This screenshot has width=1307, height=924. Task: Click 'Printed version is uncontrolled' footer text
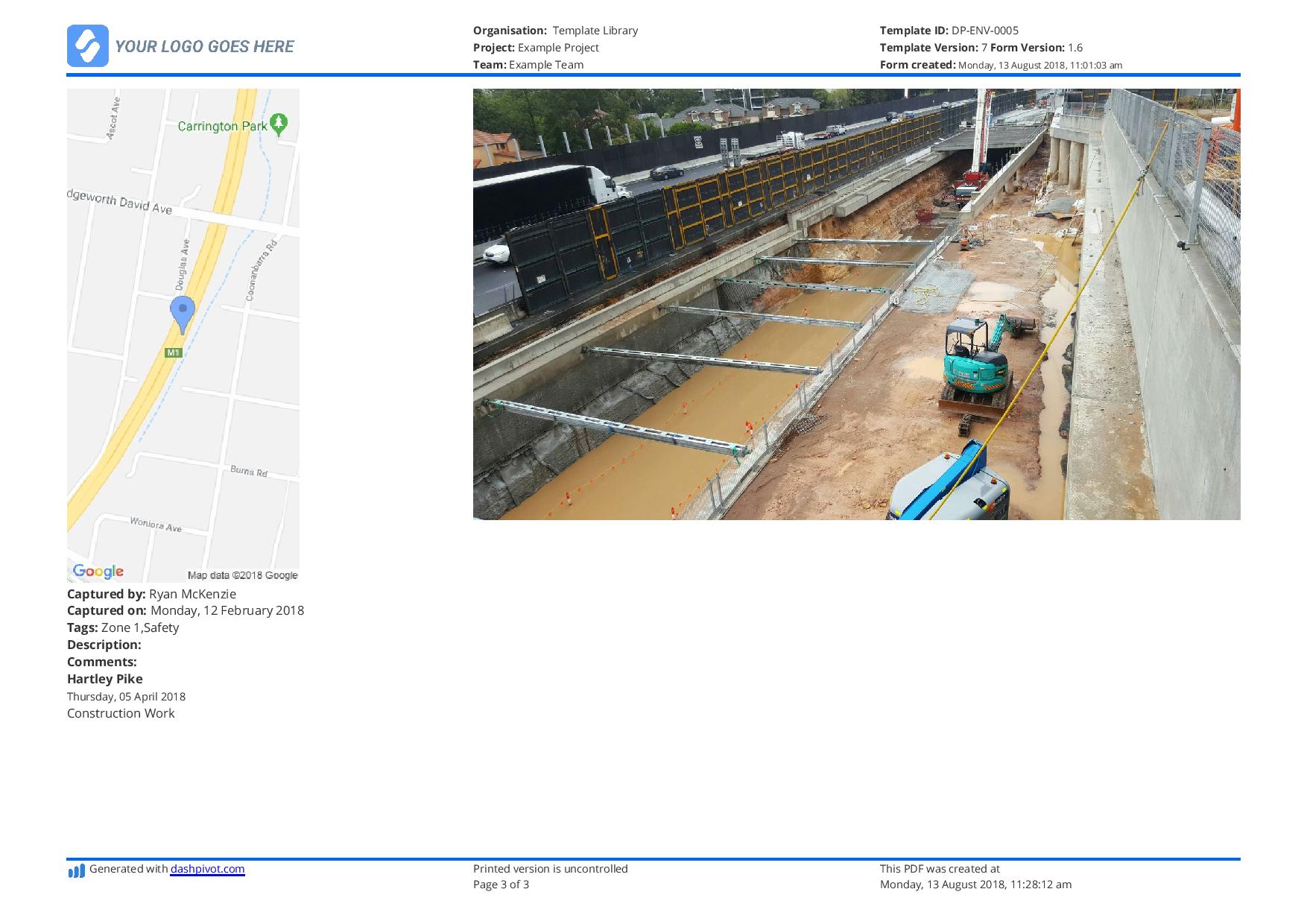coord(551,869)
